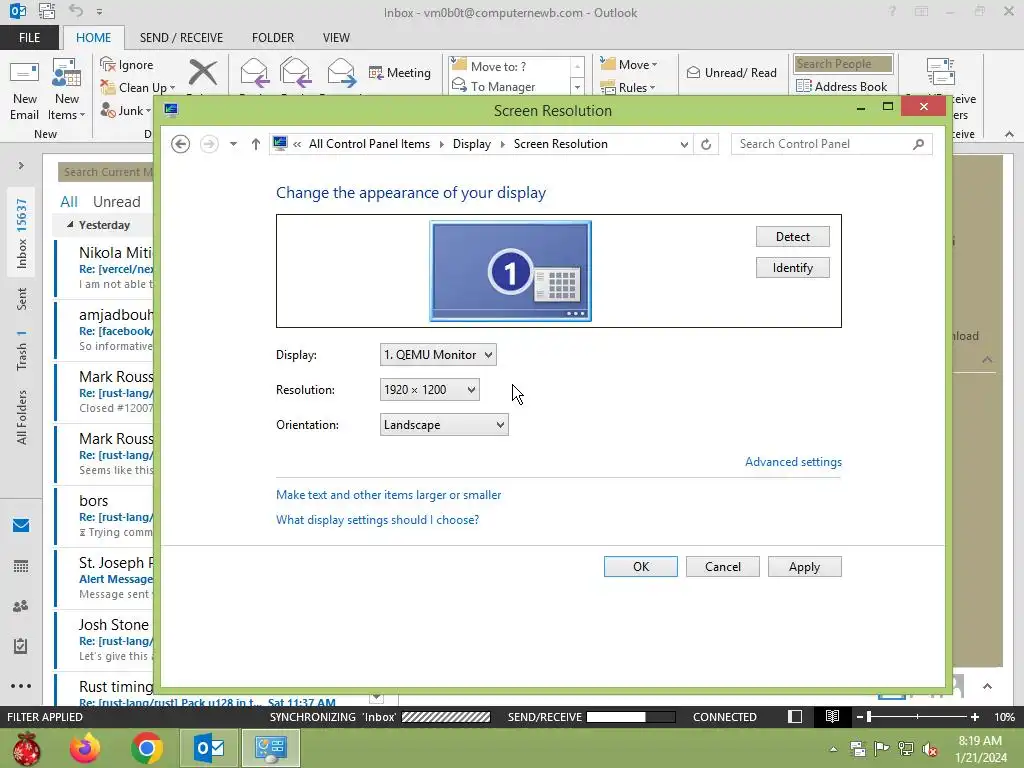Click the Unread filter in message list
The height and width of the screenshot is (768, 1024).
(x=116, y=202)
